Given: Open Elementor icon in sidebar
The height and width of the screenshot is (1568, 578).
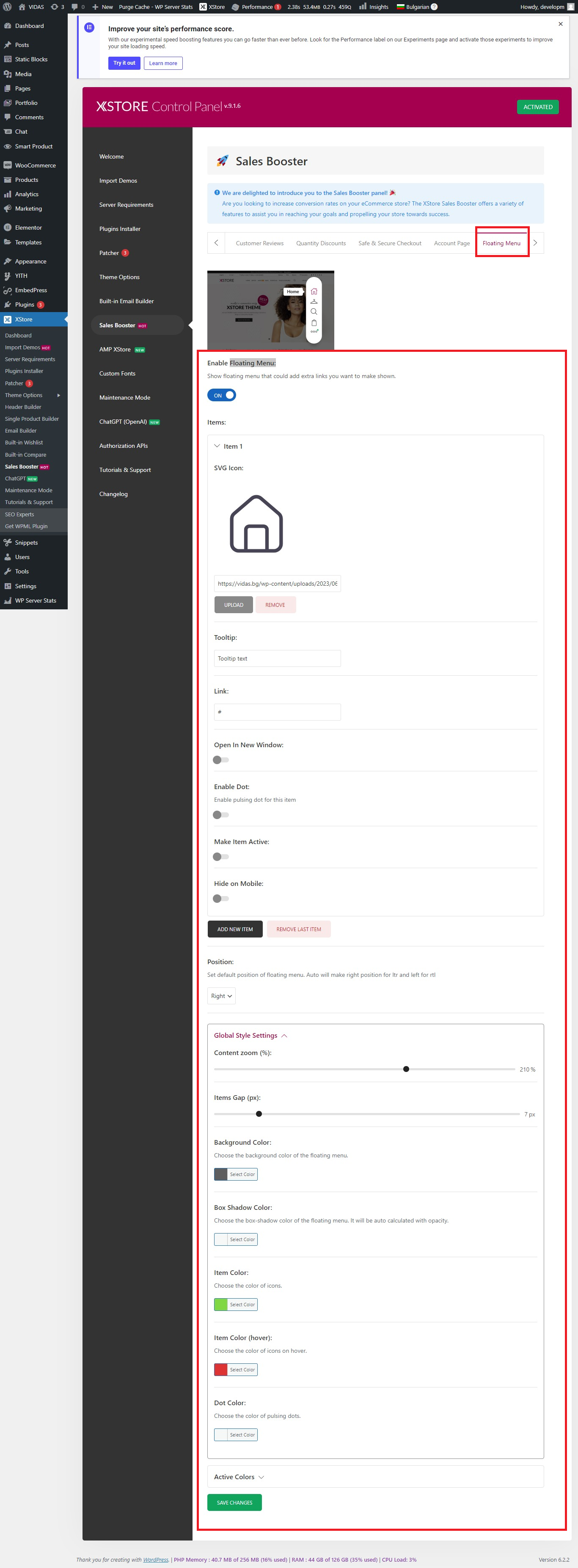Looking at the screenshot, I should click(x=7, y=228).
